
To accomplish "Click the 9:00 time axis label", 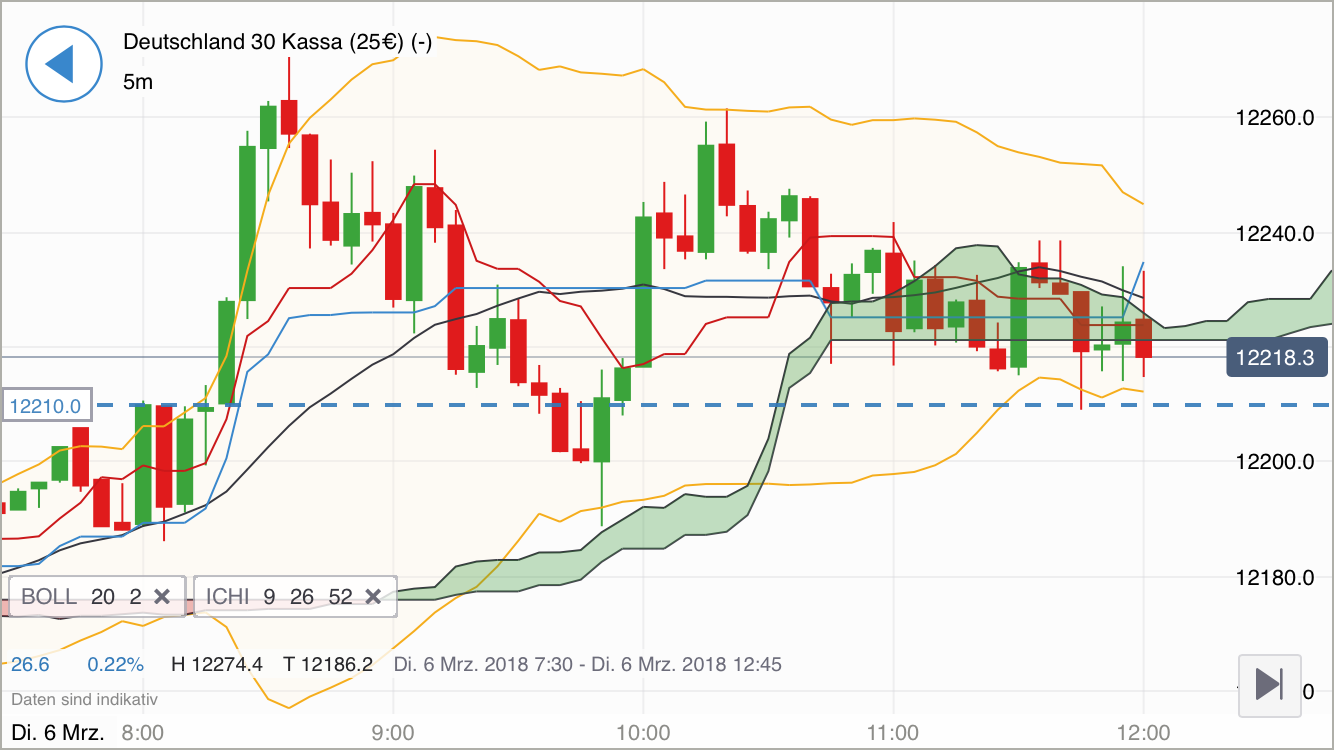I will 393,732.
